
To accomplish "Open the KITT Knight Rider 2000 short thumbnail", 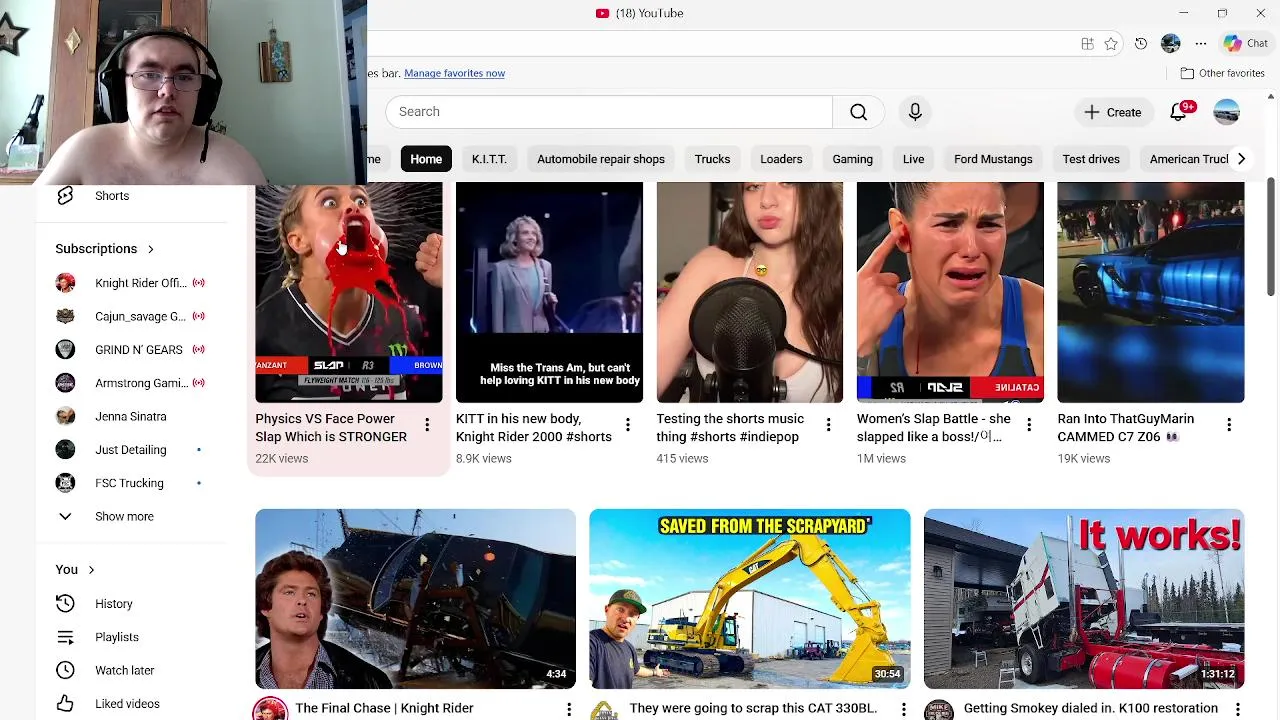I will 549,292.
